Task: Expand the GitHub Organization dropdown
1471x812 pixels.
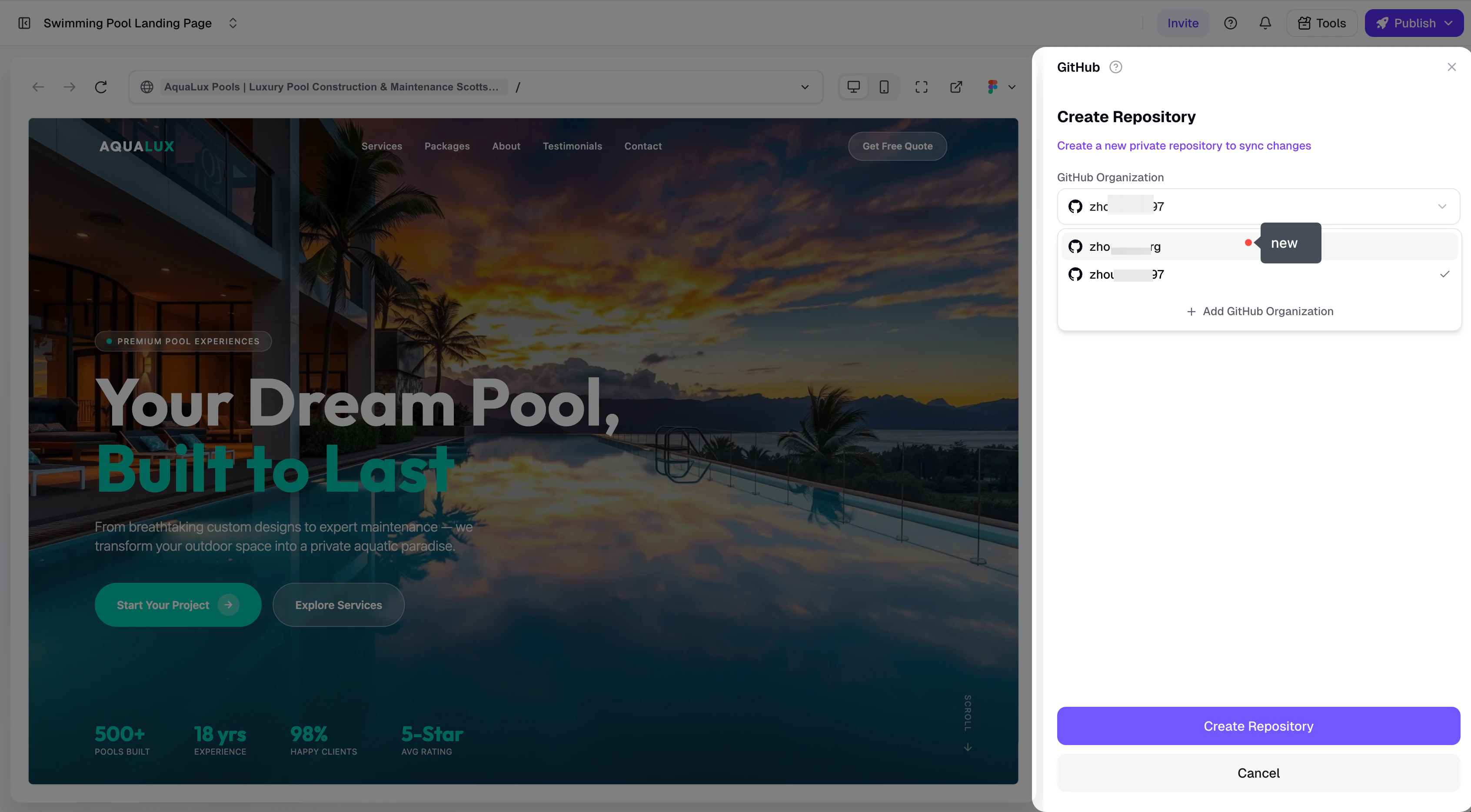Action: pyautogui.click(x=1258, y=206)
